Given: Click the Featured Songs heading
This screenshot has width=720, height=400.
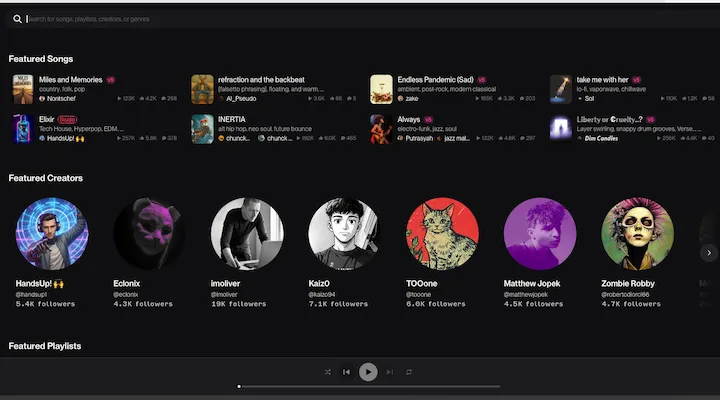Looking at the screenshot, I should click(x=41, y=59).
